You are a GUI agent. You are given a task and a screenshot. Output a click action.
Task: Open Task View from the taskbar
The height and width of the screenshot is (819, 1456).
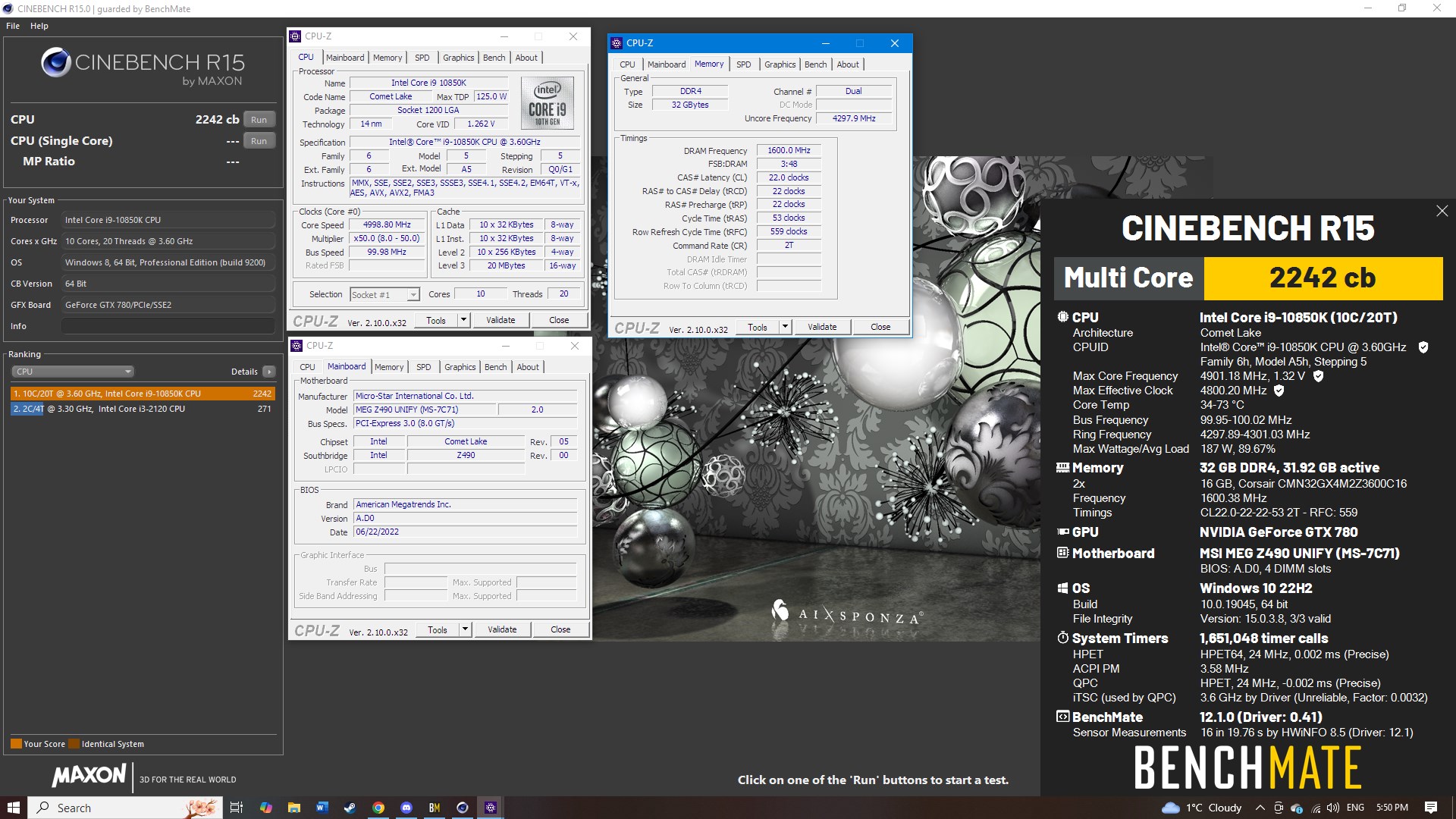tap(236, 808)
